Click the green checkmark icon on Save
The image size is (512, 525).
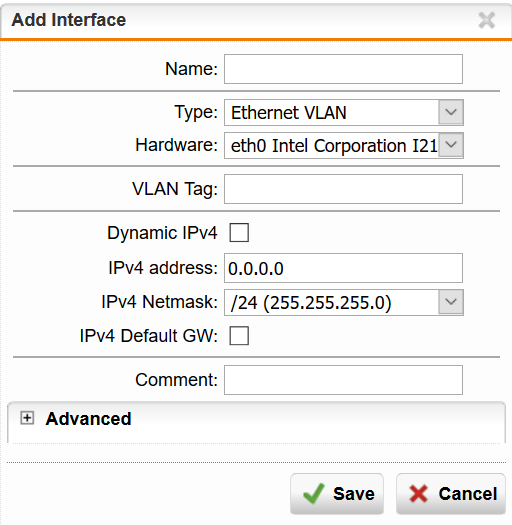(314, 494)
